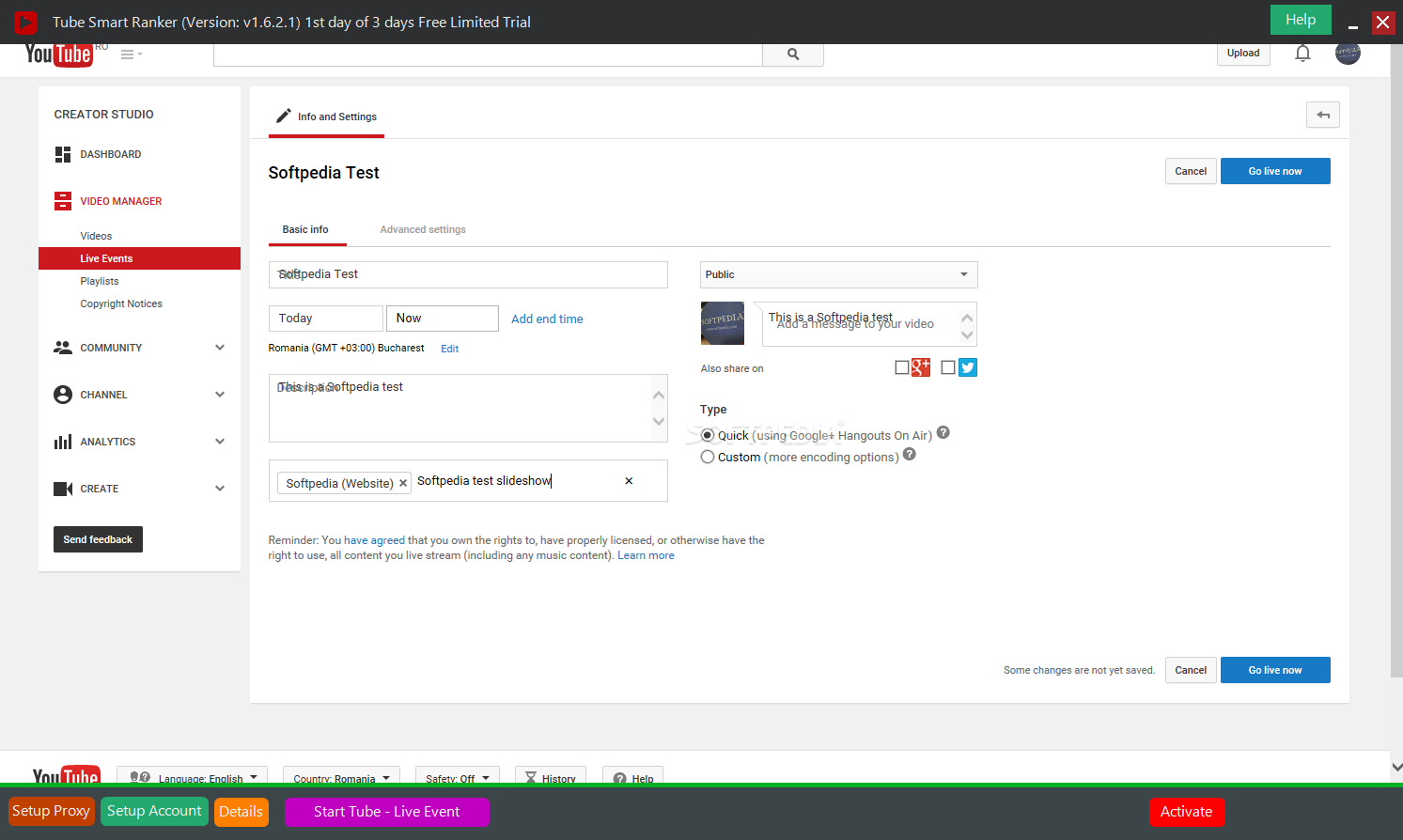This screenshot has width=1403, height=840.
Task: Open the Language English dropdown
Action: (192, 776)
